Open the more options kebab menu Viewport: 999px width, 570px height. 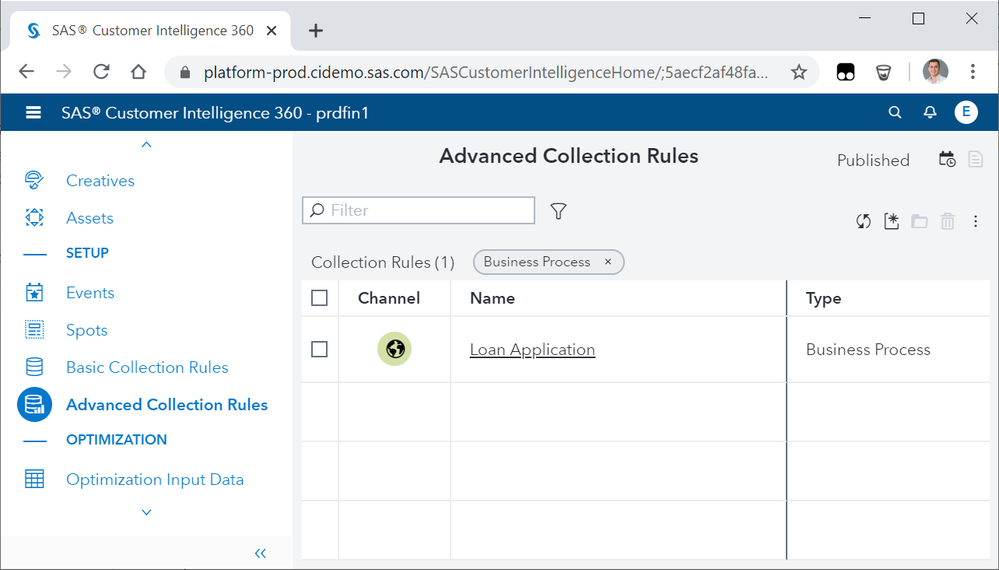point(975,221)
